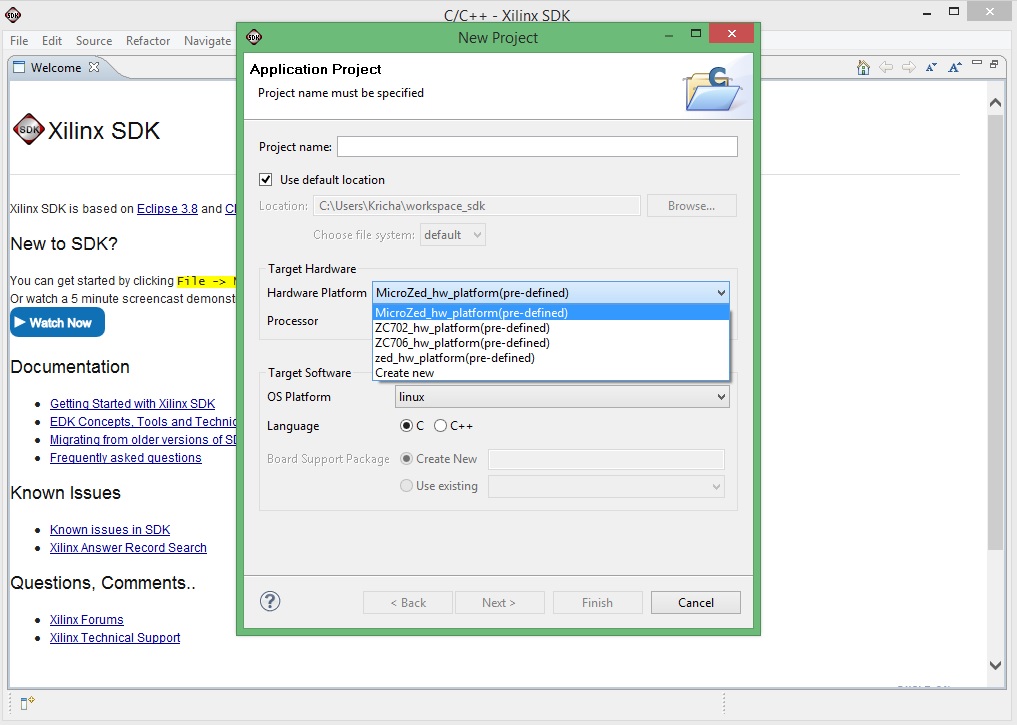Open the OS Platform linux dropdown
1017x725 pixels.
pos(562,397)
